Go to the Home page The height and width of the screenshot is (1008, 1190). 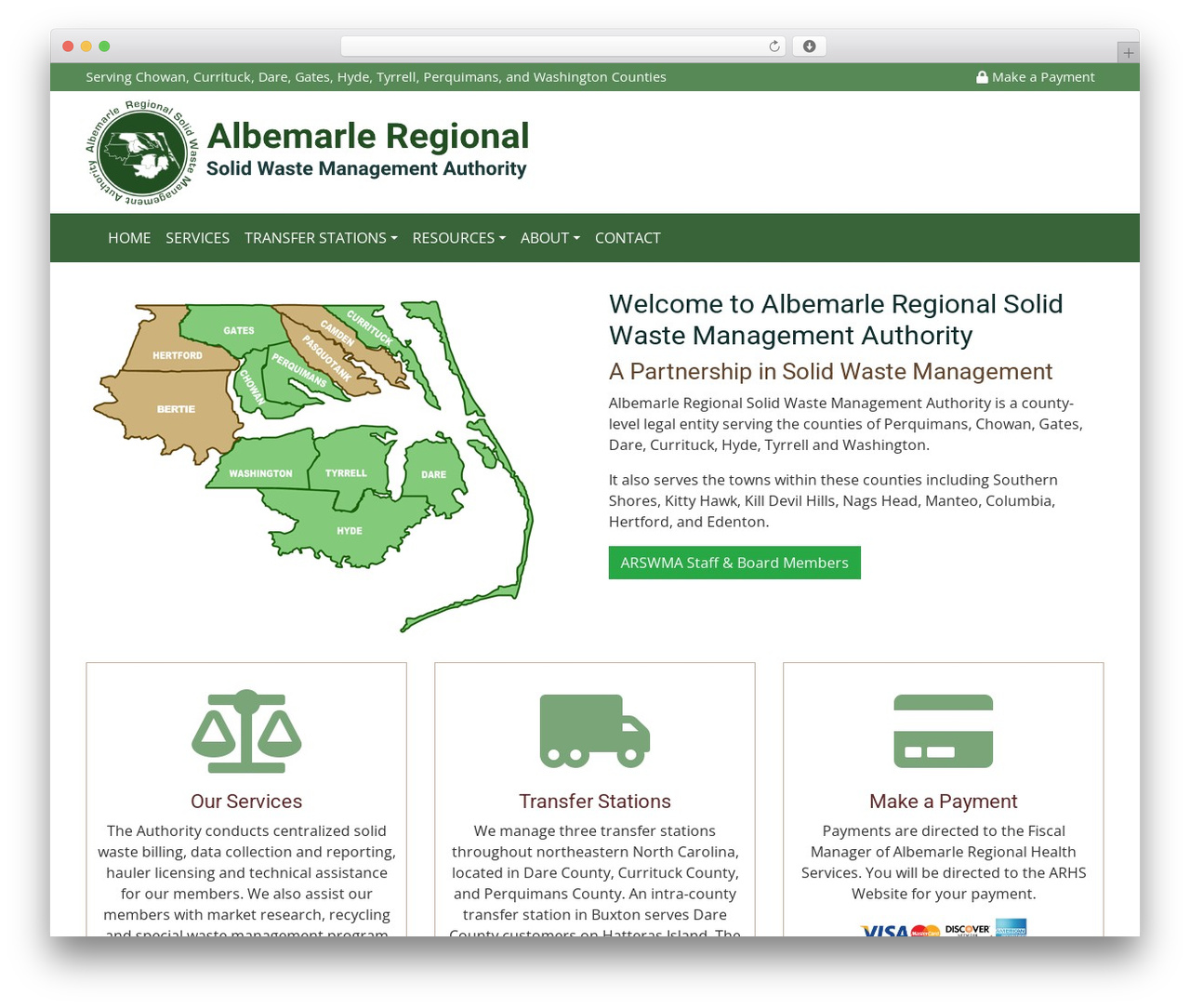pos(129,238)
